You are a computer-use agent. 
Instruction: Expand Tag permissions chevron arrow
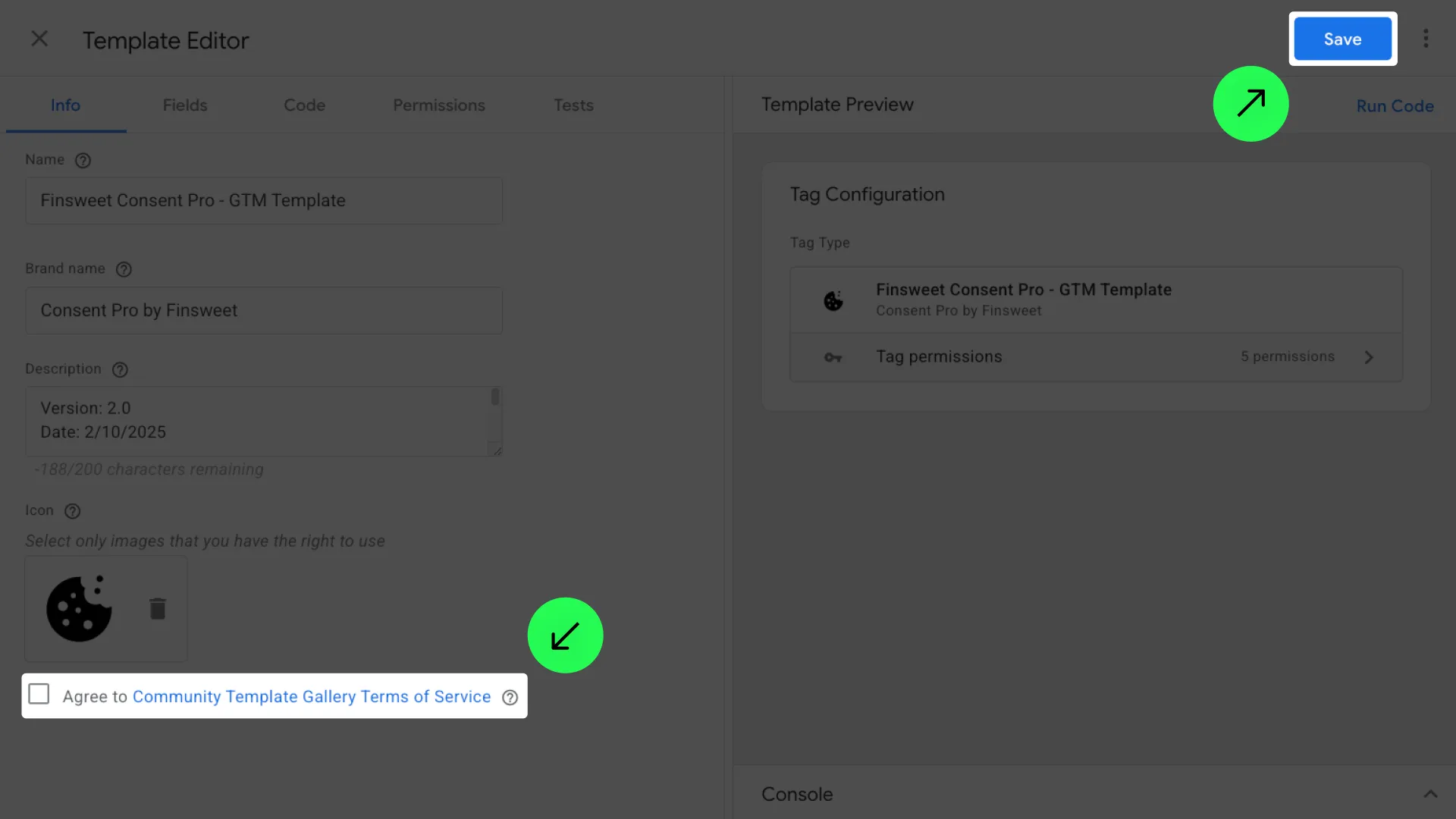[x=1369, y=357]
